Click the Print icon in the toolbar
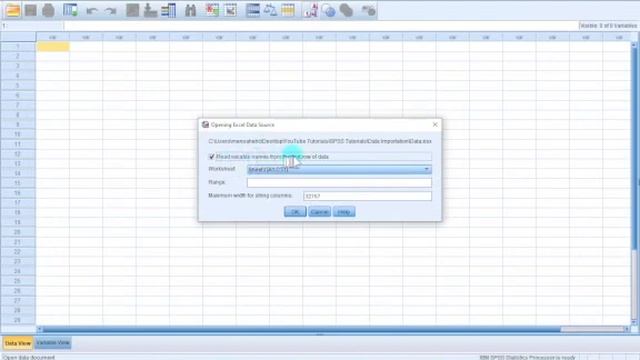The width and height of the screenshot is (640, 360). pos(48,10)
